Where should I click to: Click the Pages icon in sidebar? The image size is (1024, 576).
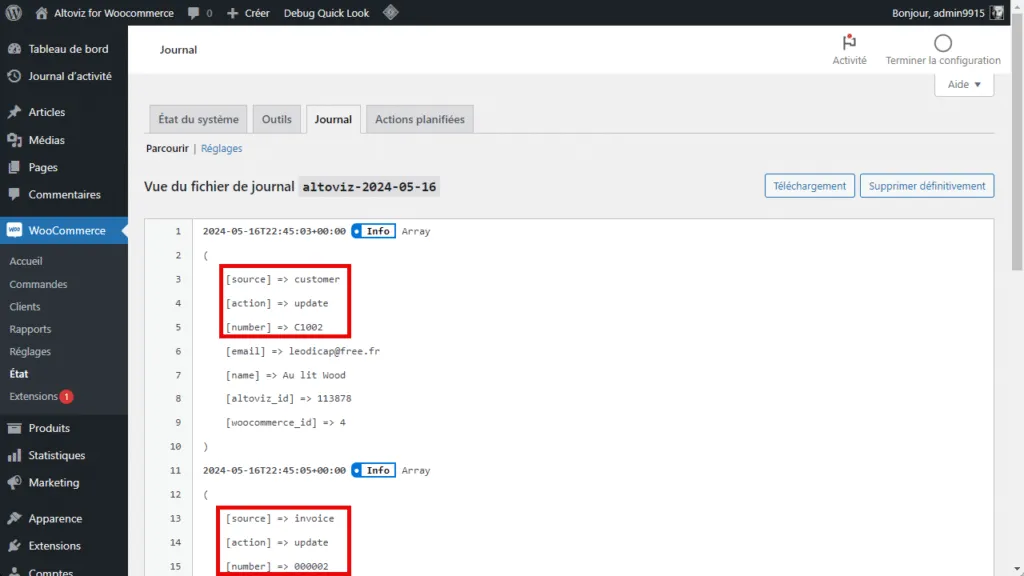click(x=14, y=167)
